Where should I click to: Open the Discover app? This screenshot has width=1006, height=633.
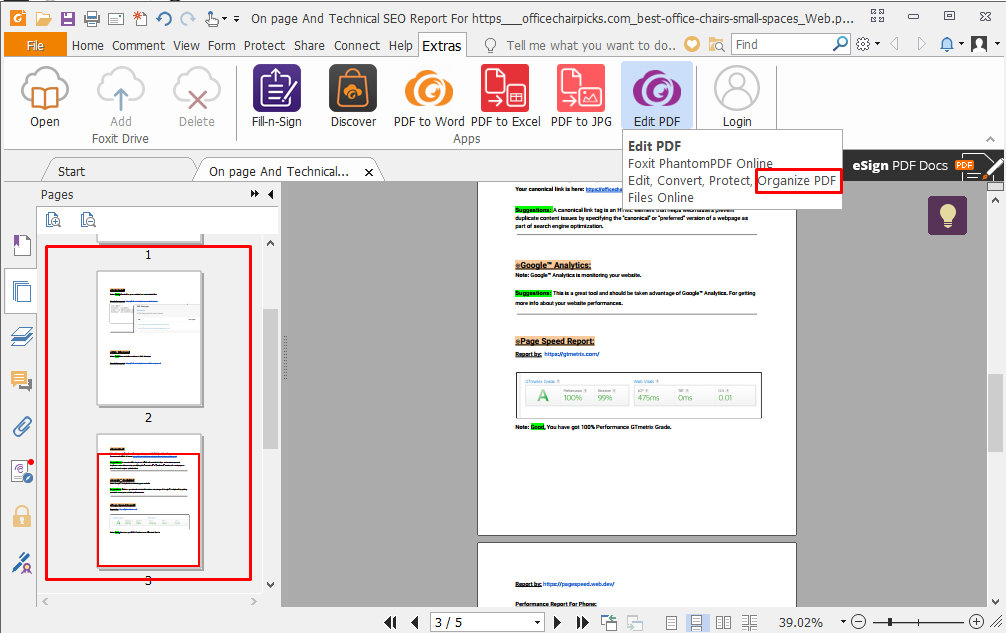click(353, 96)
